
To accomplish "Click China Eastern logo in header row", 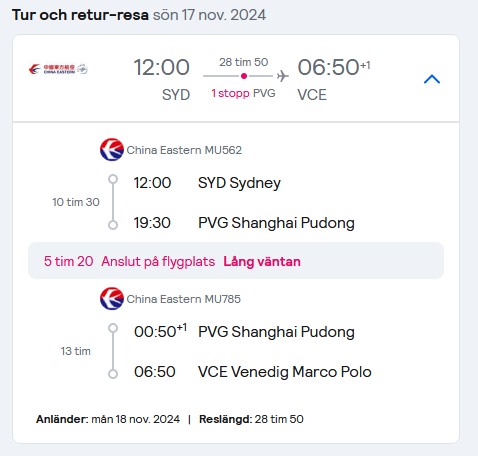I will click(58, 69).
